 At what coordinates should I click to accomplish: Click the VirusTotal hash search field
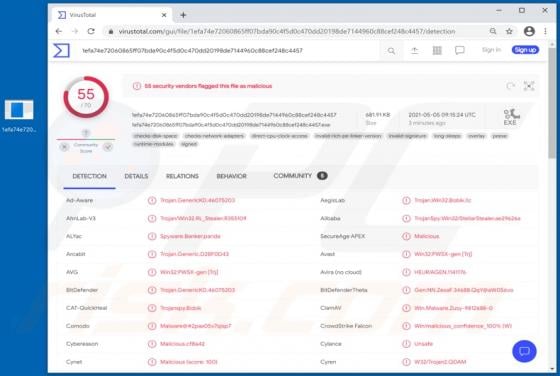pos(229,51)
